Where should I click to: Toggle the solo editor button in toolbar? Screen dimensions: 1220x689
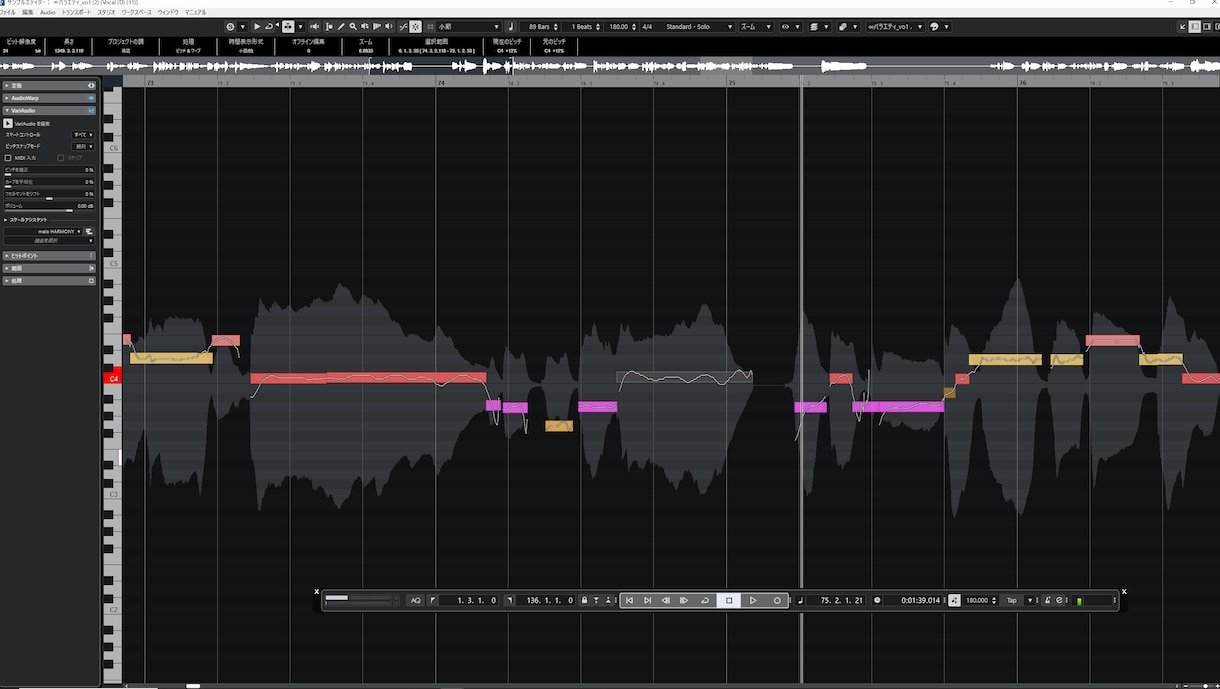[230, 26]
